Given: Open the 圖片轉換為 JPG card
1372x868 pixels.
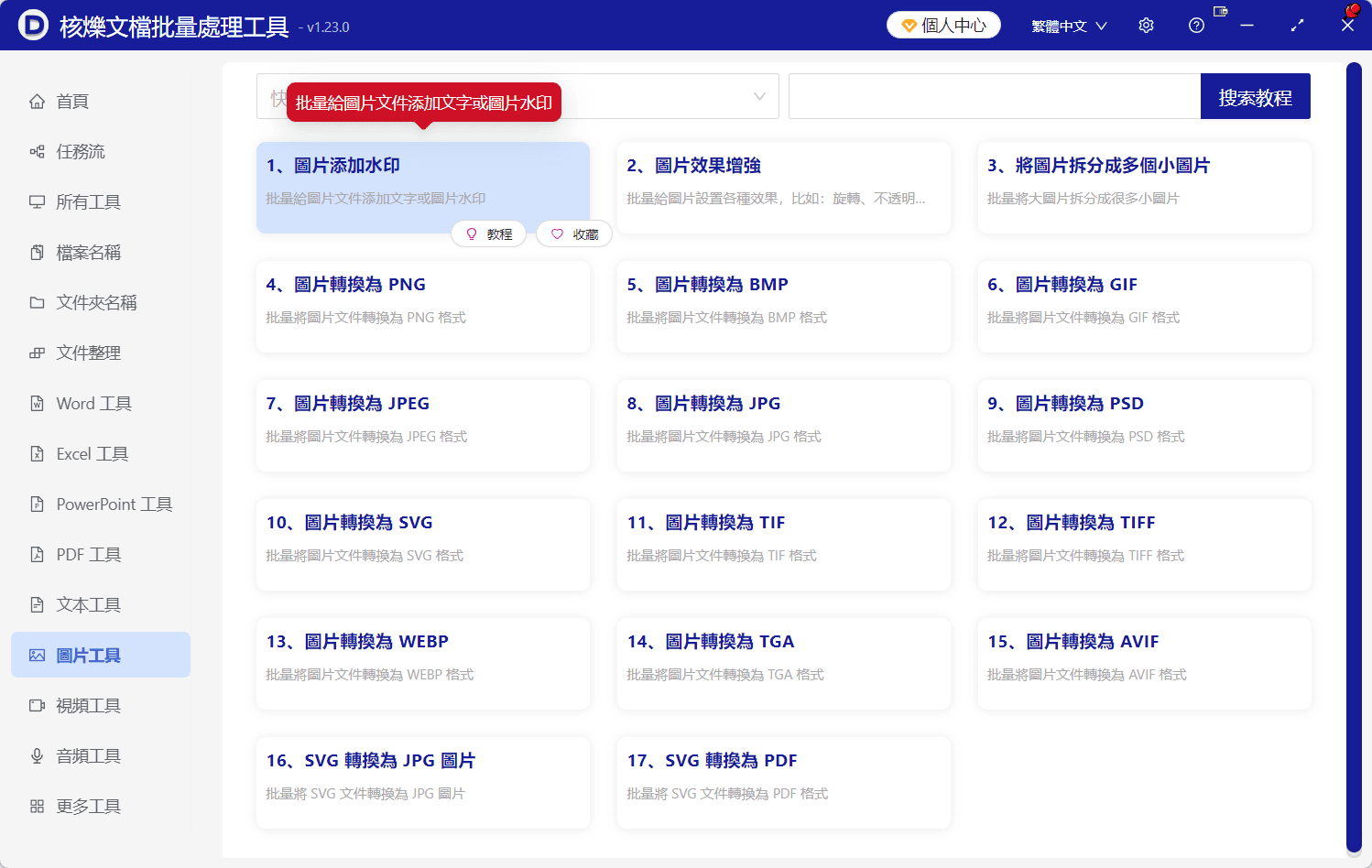Looking at the screenshot, I should (x=784, y=426).
